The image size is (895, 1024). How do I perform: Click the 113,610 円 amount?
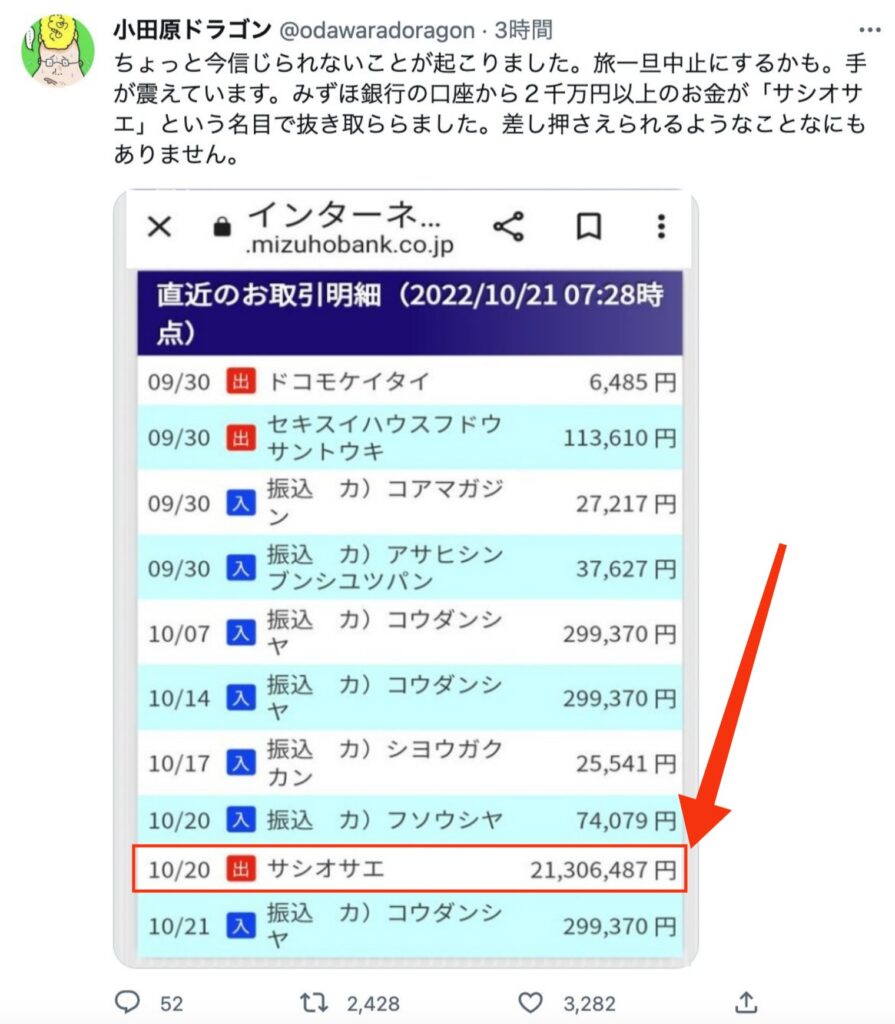pos(620,438)
